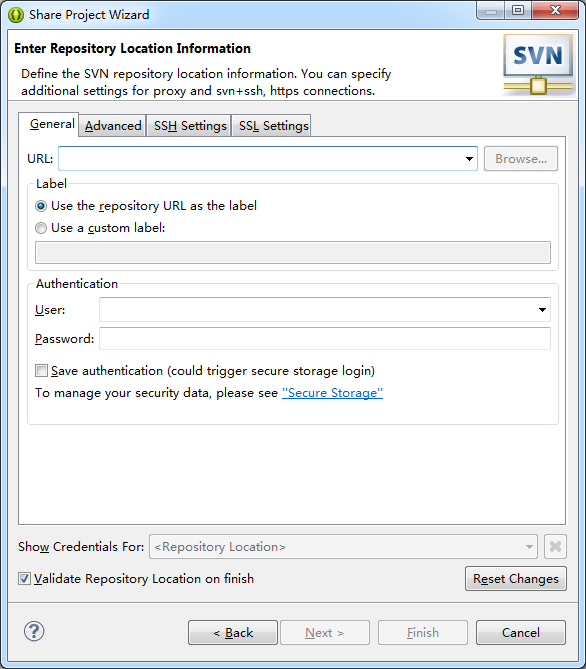This screenshot has height=669, width=586.
Task: Maximize the Share Project Wizard window
Action: click(518, 10)
